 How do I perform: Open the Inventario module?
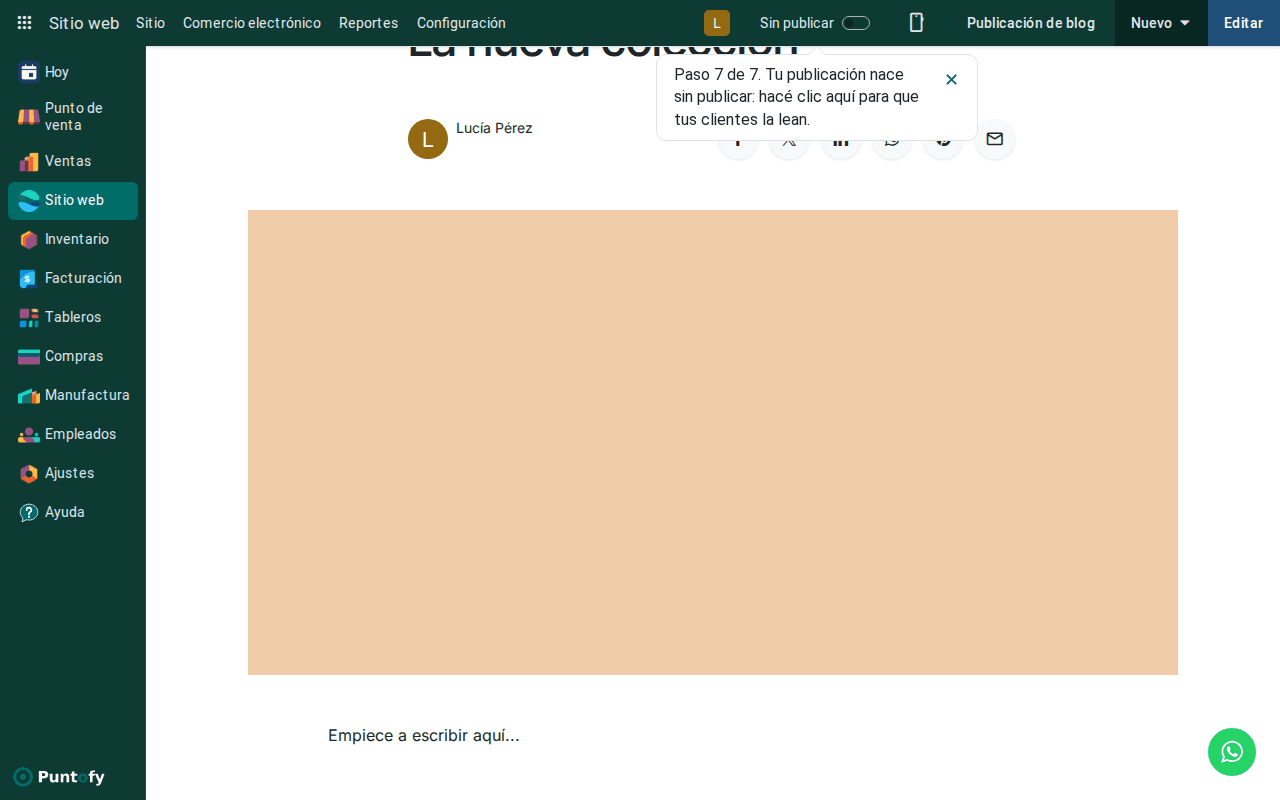tap(73, 239)
